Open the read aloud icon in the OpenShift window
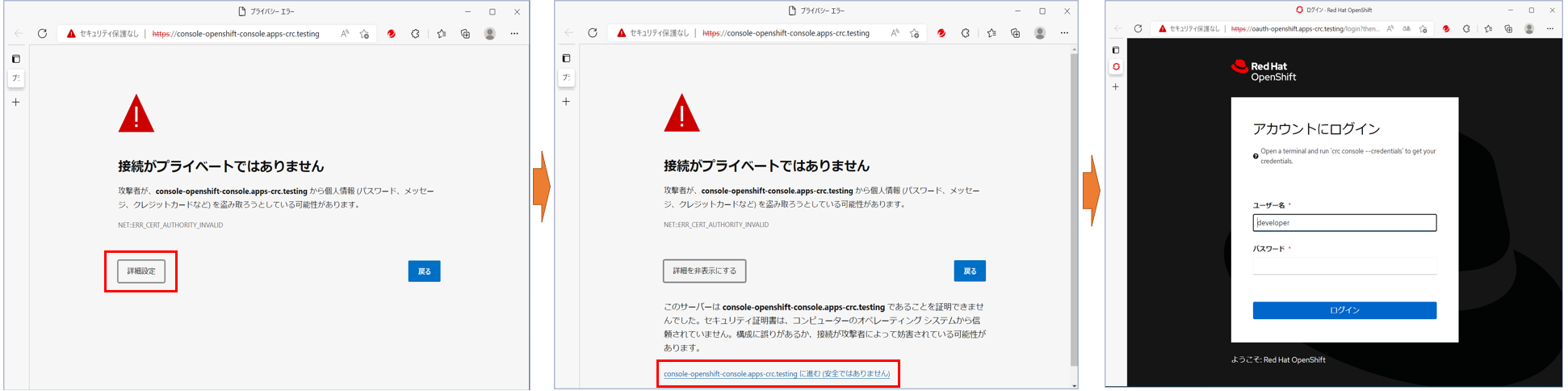 click(x=1390, y=28)
